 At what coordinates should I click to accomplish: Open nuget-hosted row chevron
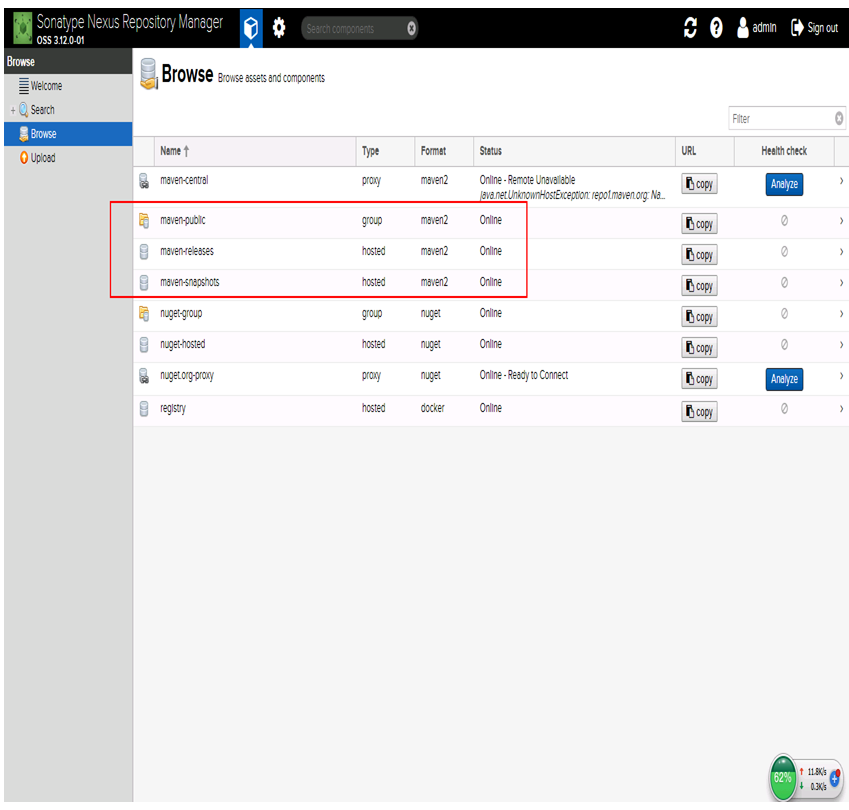pos(841,344)
